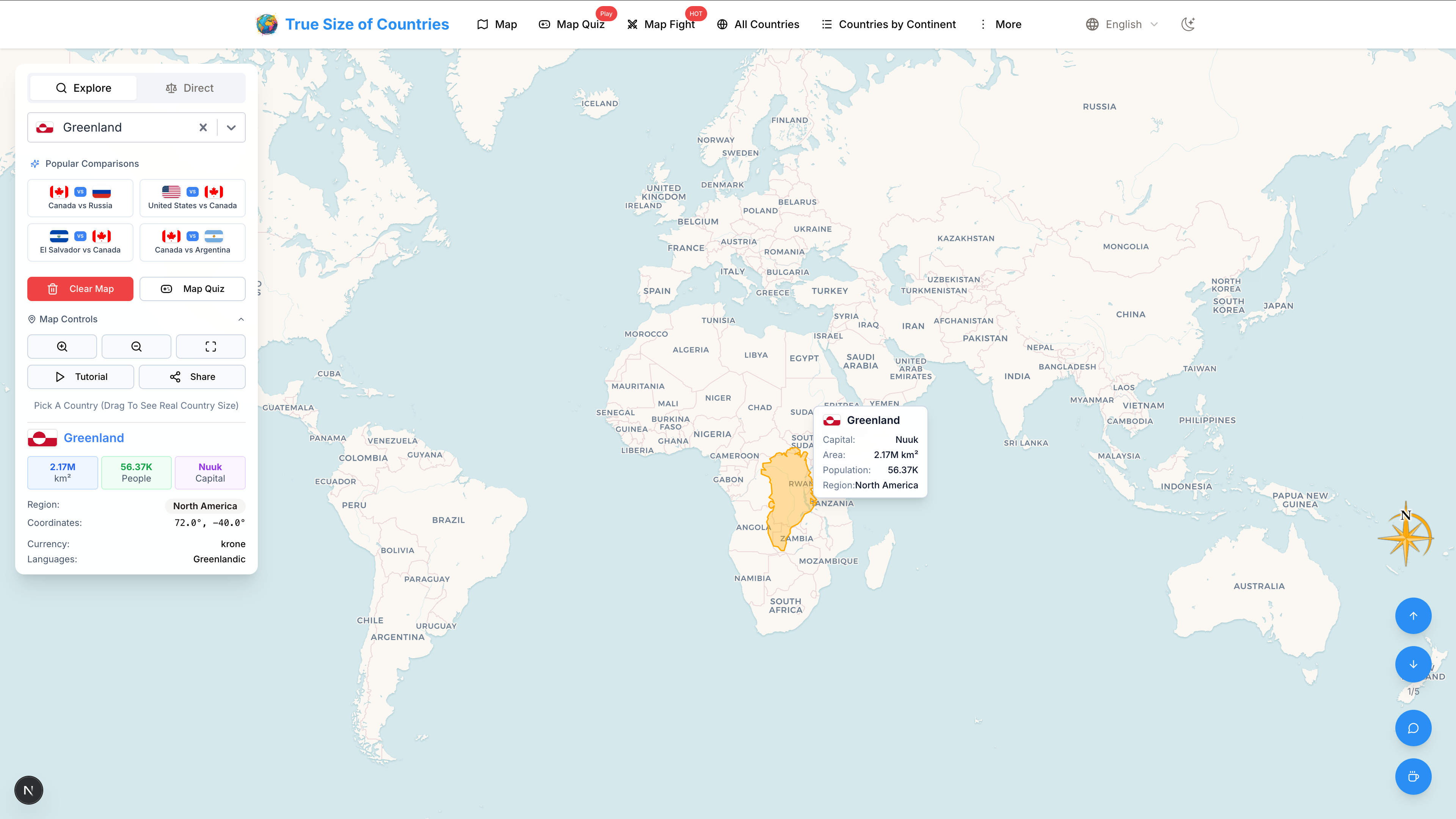The width and height of the screenshot is (1456, 819).
Task: Click the fullscreen map icon
Action: click(210, 347)
